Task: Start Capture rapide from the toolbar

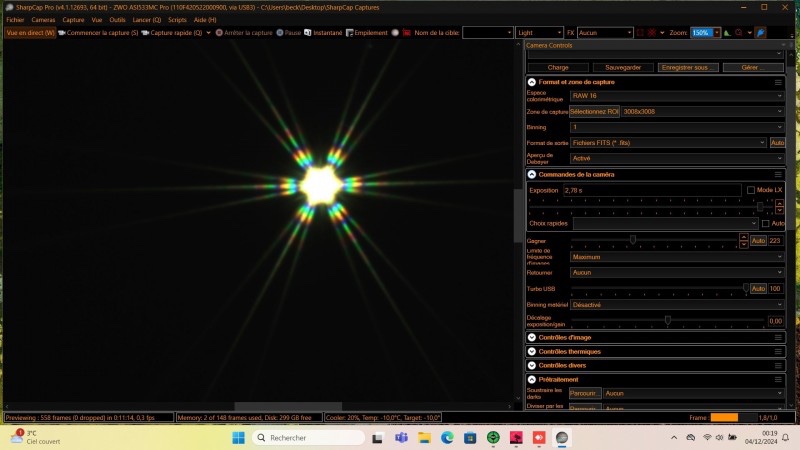Action: click(x=146, y=33)
